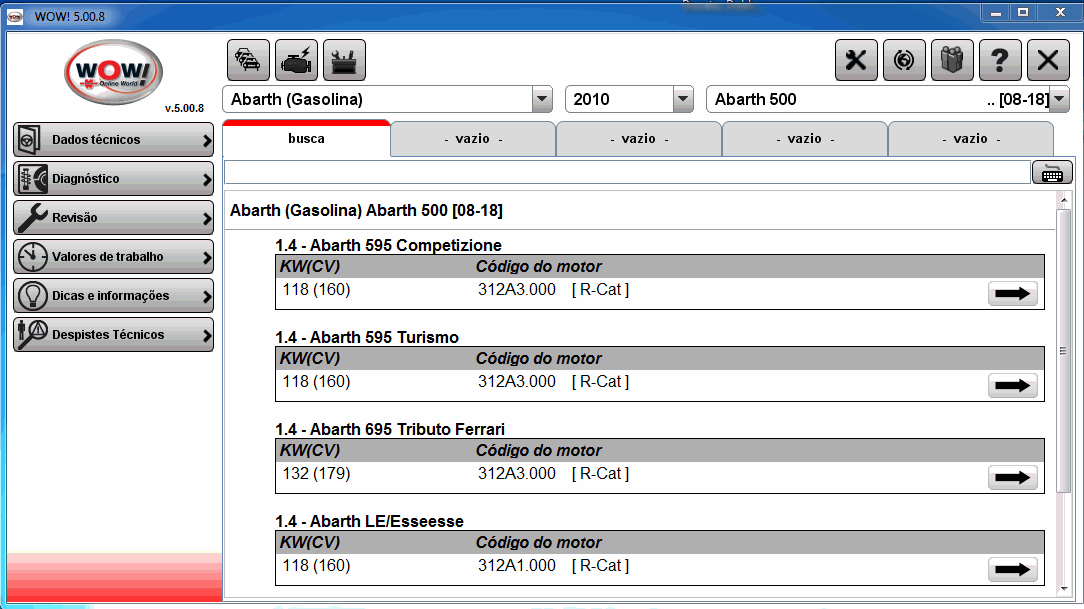Click the scrollbar up arrow

click(x=1063, y=200)
